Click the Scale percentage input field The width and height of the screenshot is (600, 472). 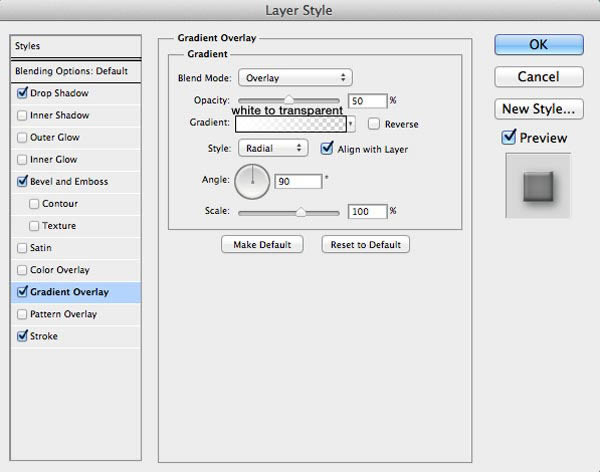[x=368, y=211]
